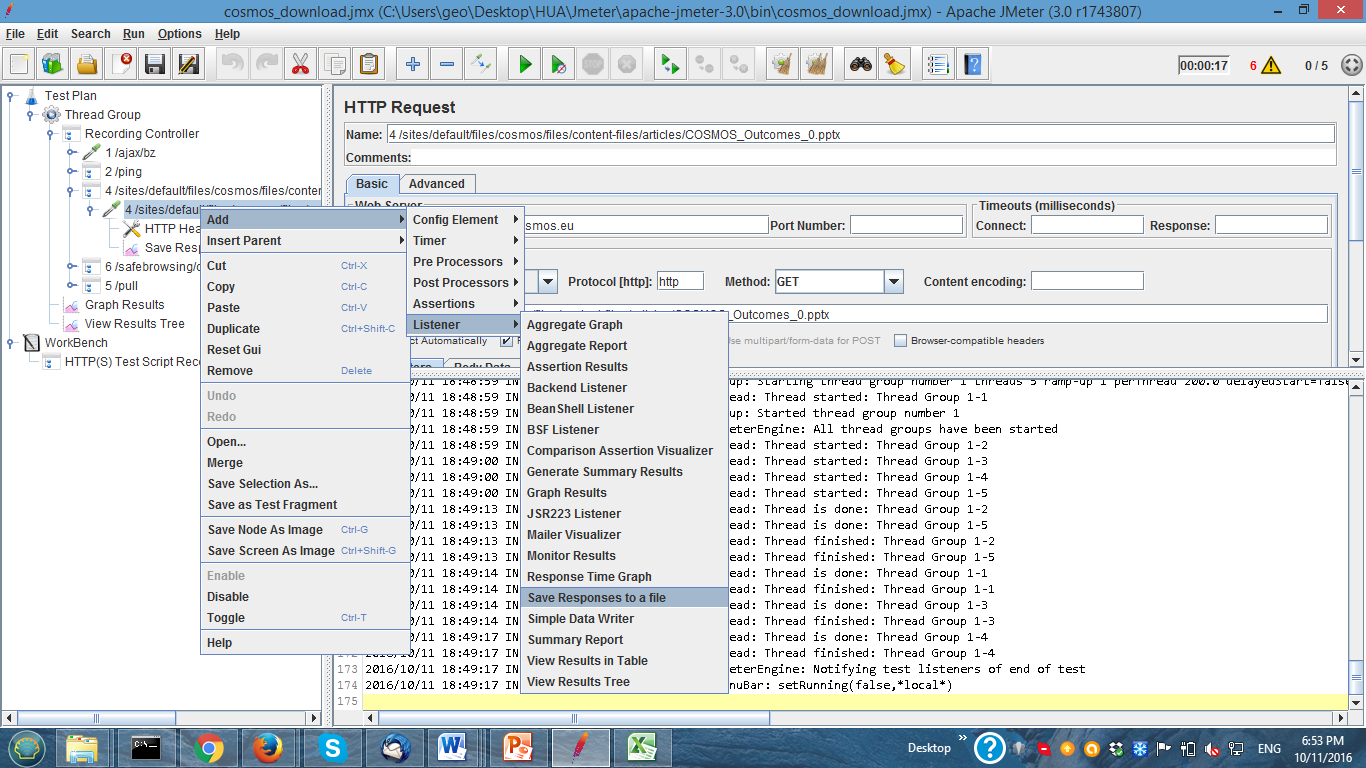Choose Duplicate in the context menu
Screen dimensions: 1366x768
coord(304,329)
